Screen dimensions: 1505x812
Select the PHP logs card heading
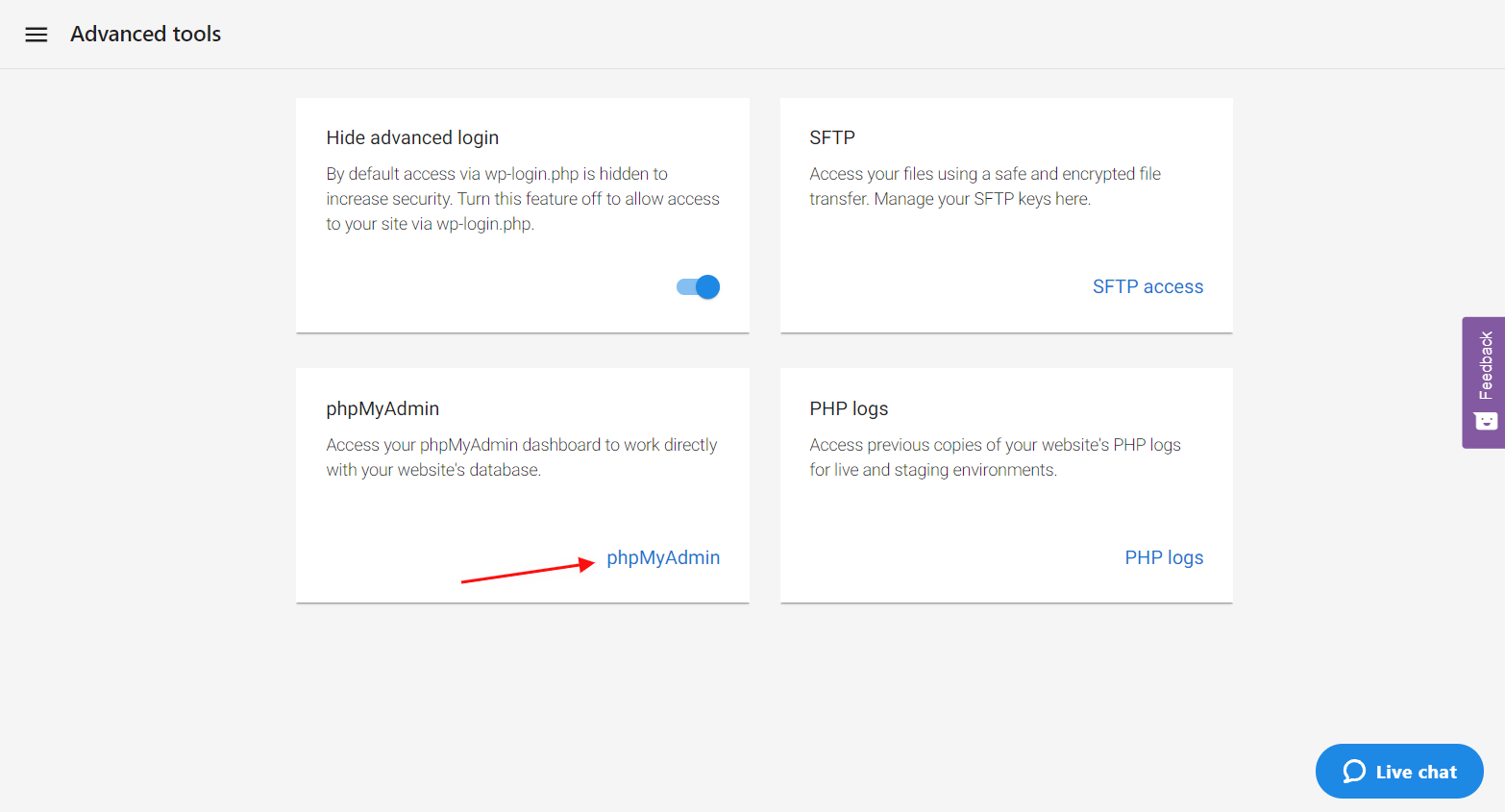(x=849, y=408)
